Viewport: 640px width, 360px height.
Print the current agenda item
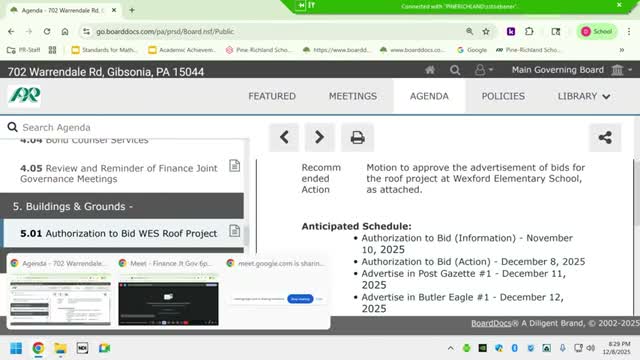tap(357, 137)
